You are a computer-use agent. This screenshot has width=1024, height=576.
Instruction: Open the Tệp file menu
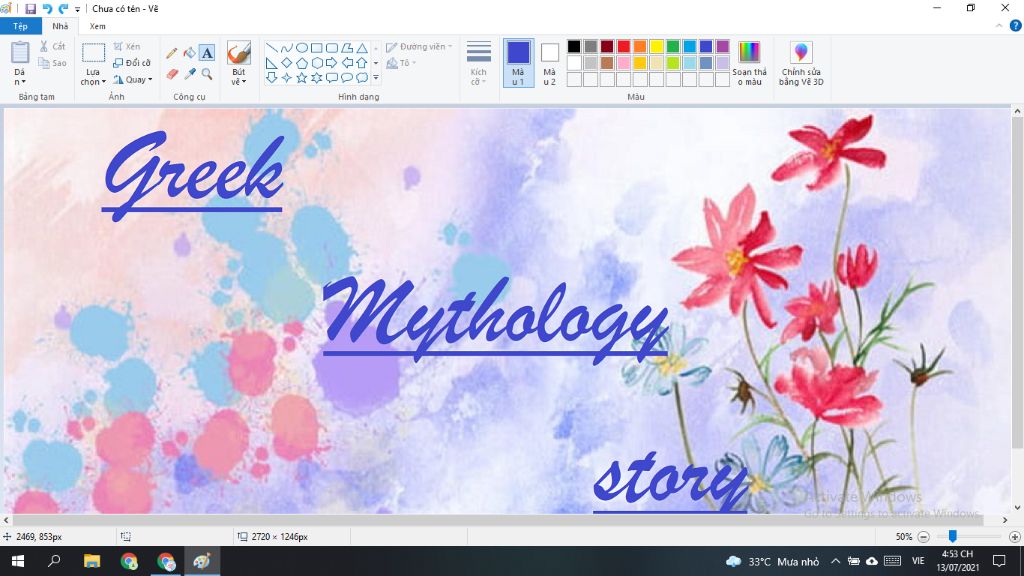20,26
